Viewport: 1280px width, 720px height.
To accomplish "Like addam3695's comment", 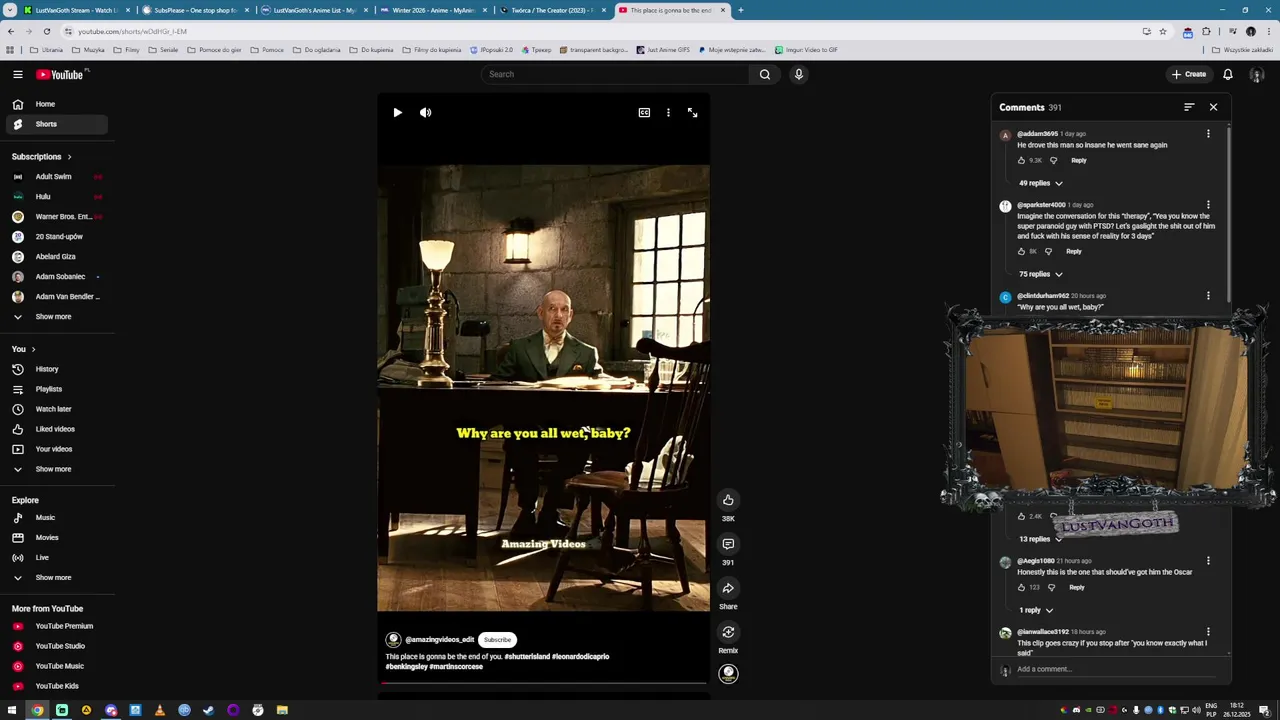I will pyautogui.click(x=1021, y=160).
